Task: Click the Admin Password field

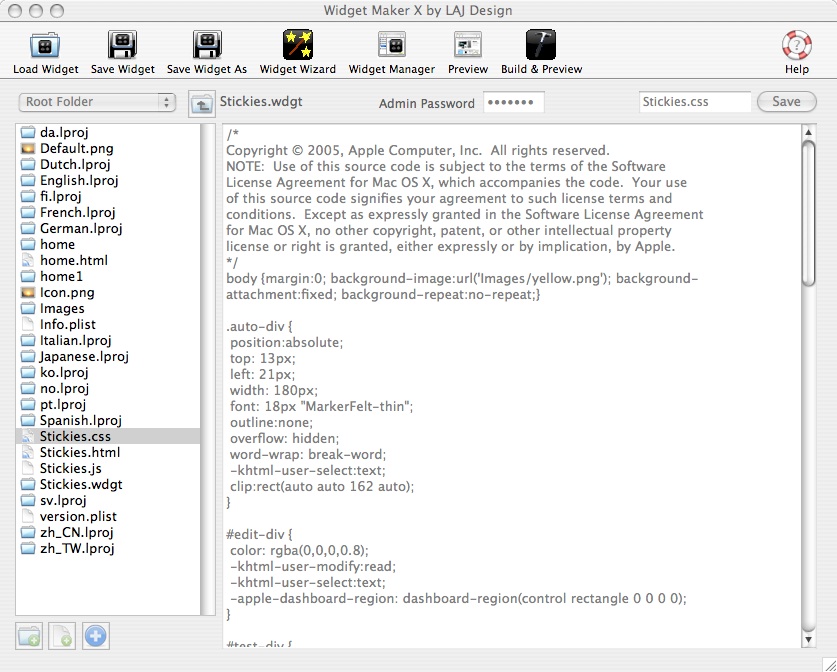Action: coord(514,102)
